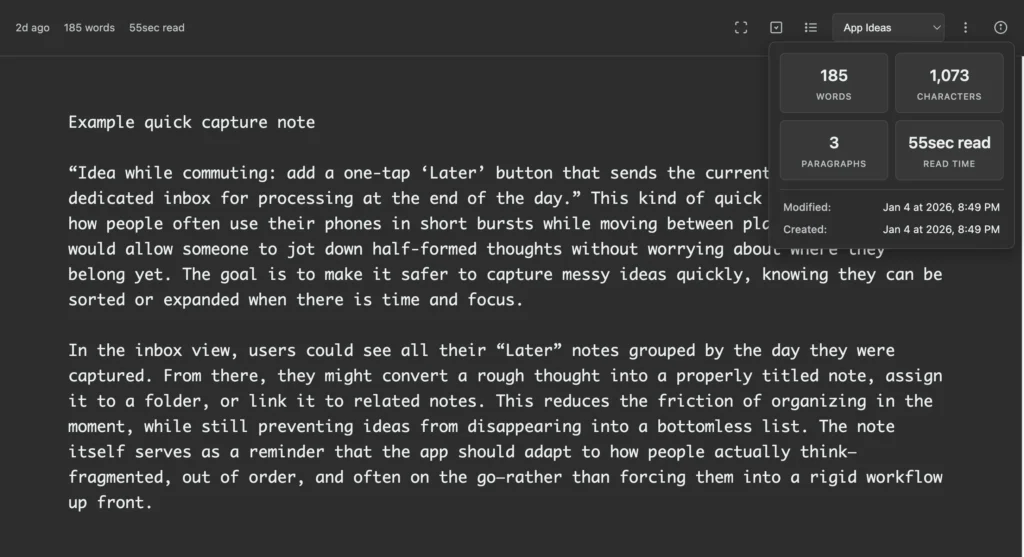Click the "55sec read" header label
The height and width of the screenshot is (557, 1024).
[156, 28]
